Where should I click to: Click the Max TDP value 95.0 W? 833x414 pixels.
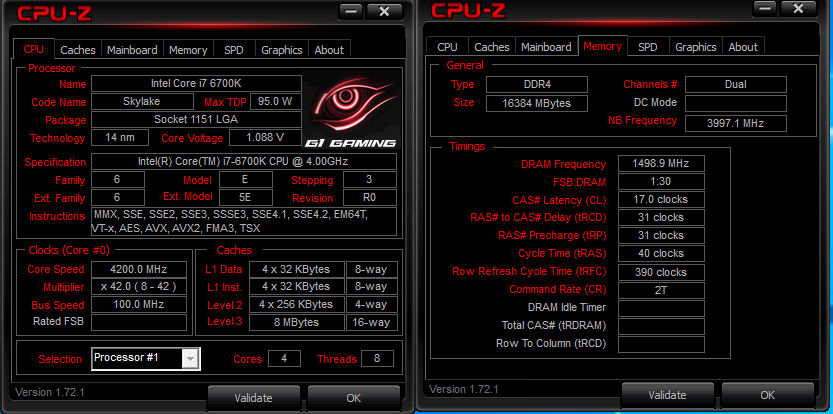[x=276, y=102]
